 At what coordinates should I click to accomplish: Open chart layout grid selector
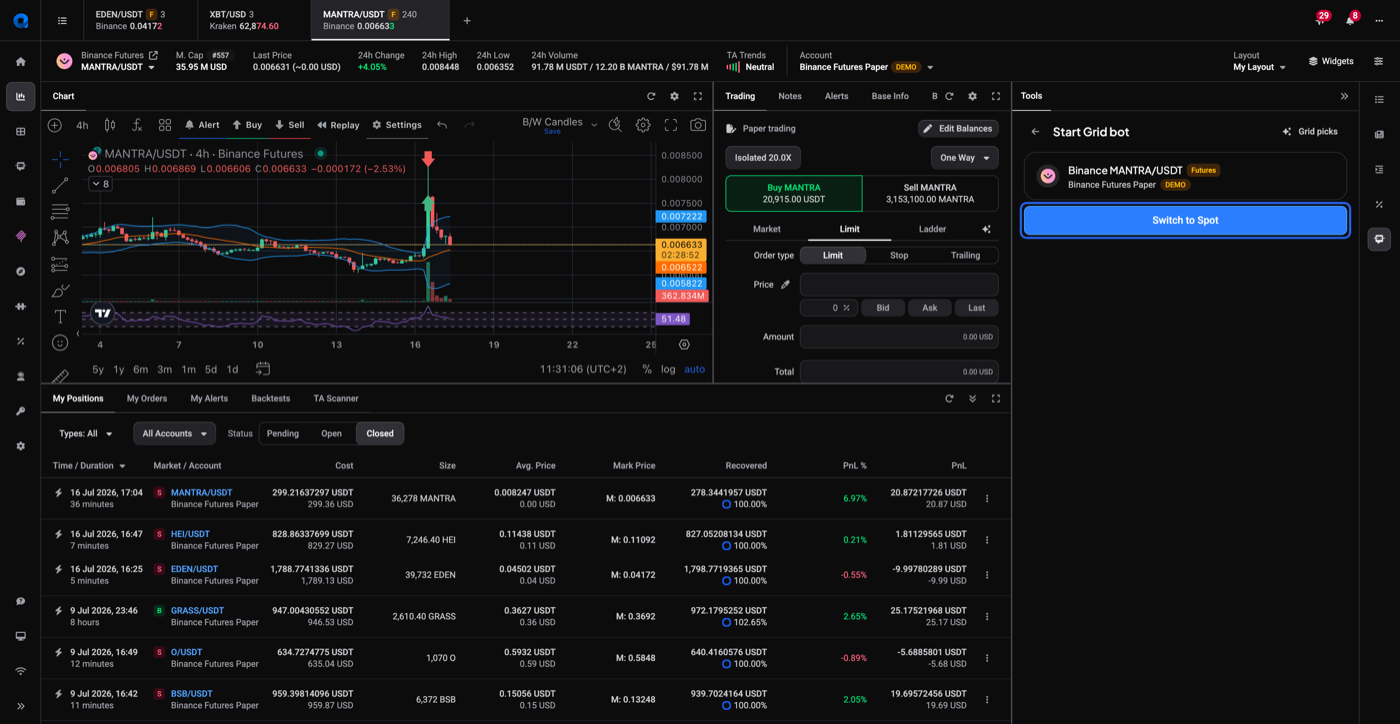point(165,125)
